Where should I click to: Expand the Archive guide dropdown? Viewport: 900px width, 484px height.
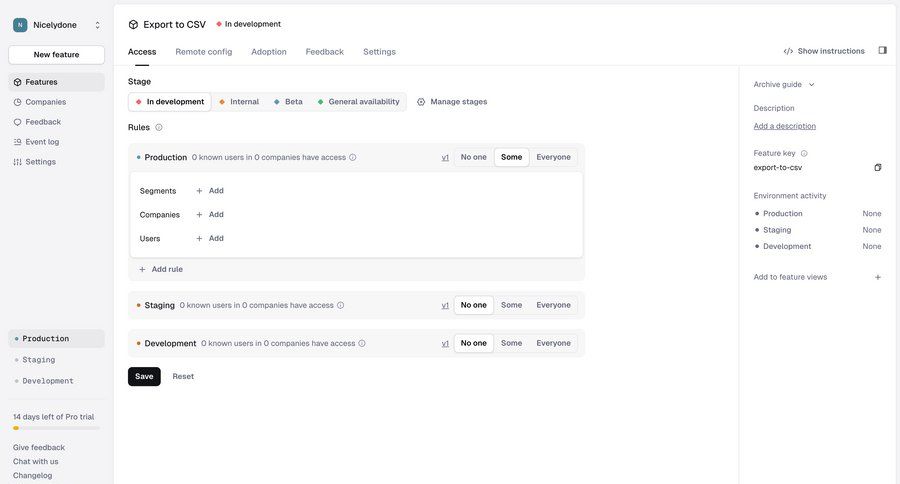tap(784, 84)
